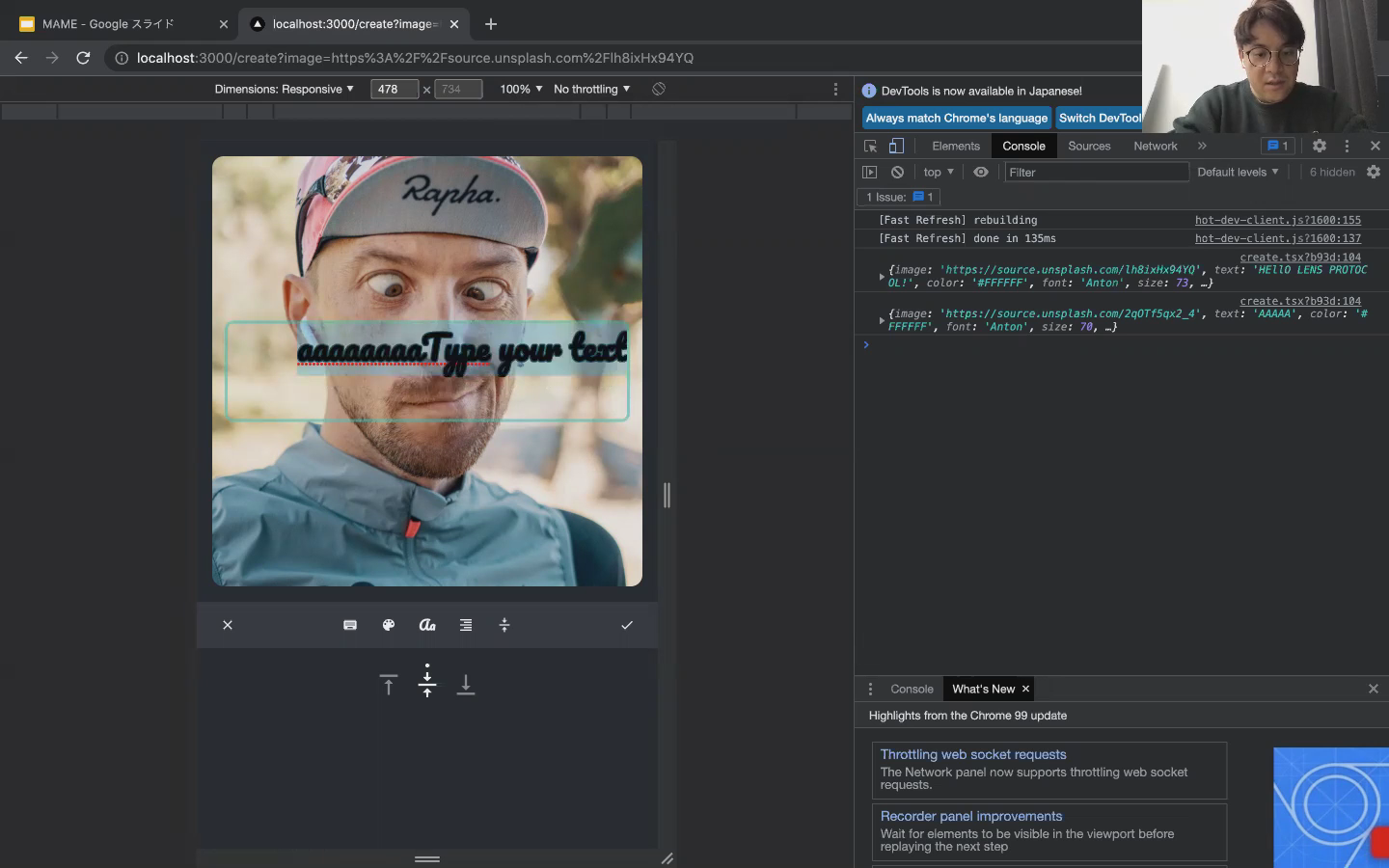Align text to top
The width and height of the screenshot is (1389, 868).
[389, 685]
